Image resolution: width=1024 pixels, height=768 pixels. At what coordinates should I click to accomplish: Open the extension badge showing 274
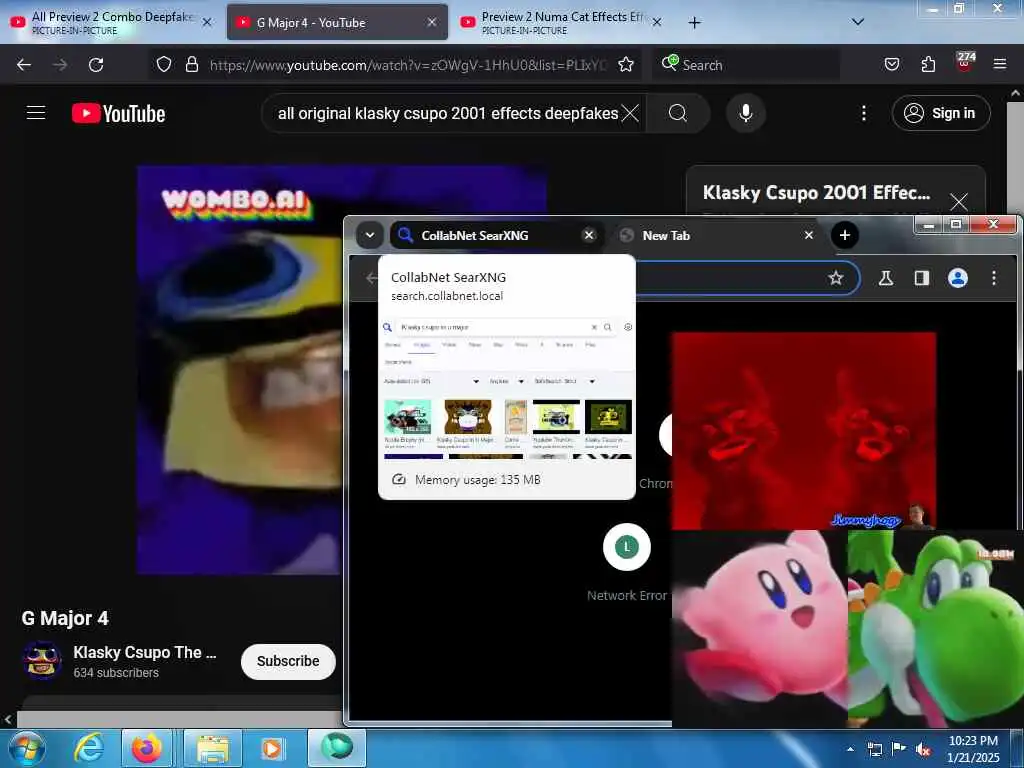[x=965, y=61]
